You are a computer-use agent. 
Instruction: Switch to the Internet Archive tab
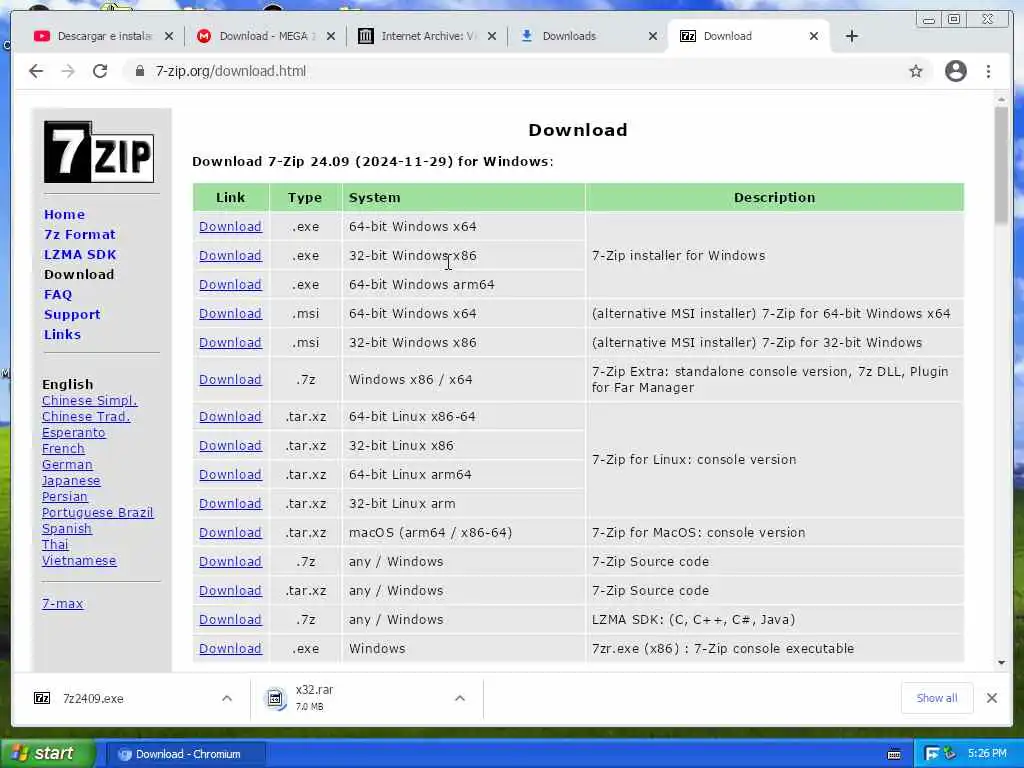428,36
